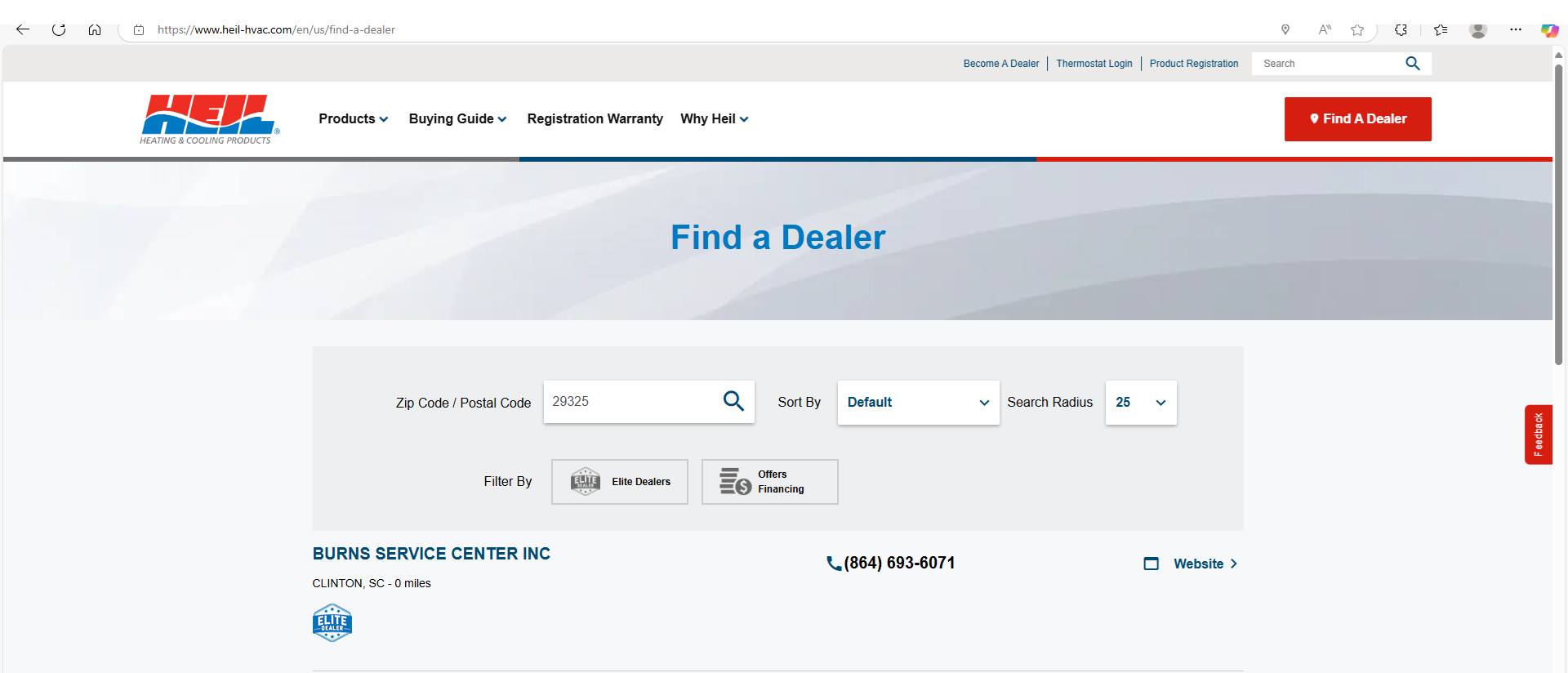Viewport: 1568px width, 673px height.
Task: Open the read aloud icon
Action: [1325, 30]
